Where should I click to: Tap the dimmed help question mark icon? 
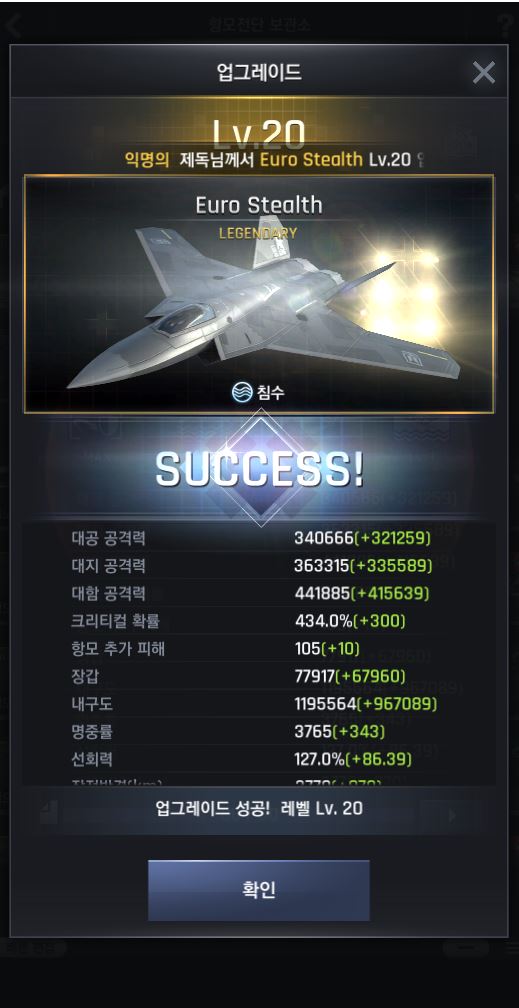coord(507,26)
